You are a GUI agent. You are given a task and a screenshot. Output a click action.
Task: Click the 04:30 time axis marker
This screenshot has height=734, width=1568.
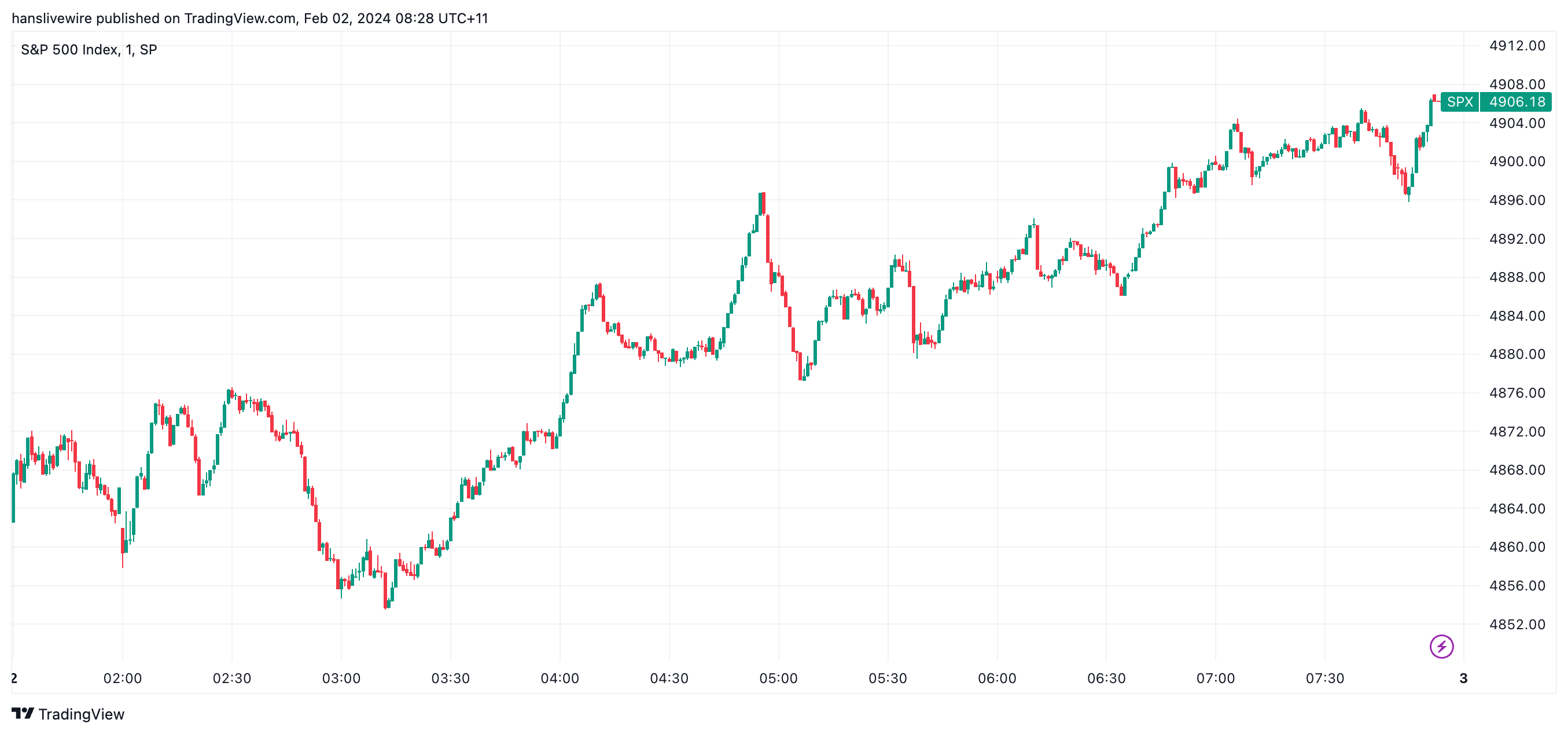pyautogui.click(x=669, y=678)
